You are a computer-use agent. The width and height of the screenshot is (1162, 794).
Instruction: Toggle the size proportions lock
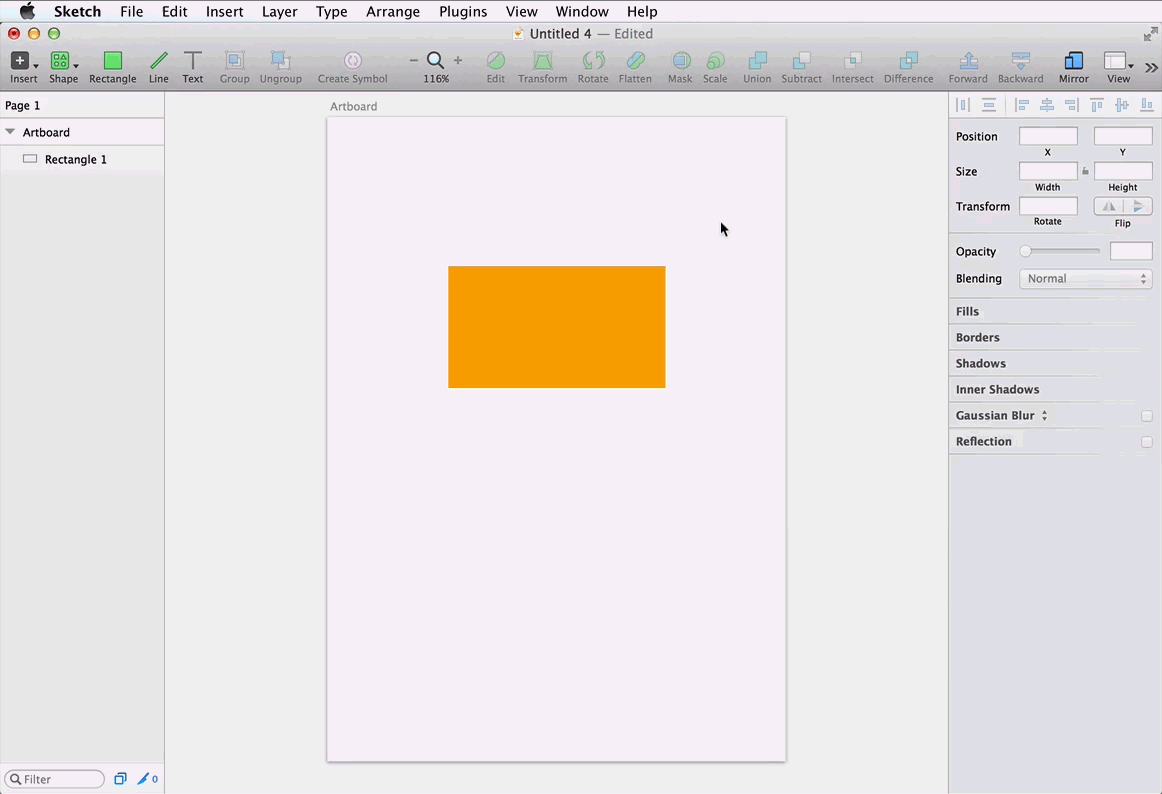tap(1085, 172)
